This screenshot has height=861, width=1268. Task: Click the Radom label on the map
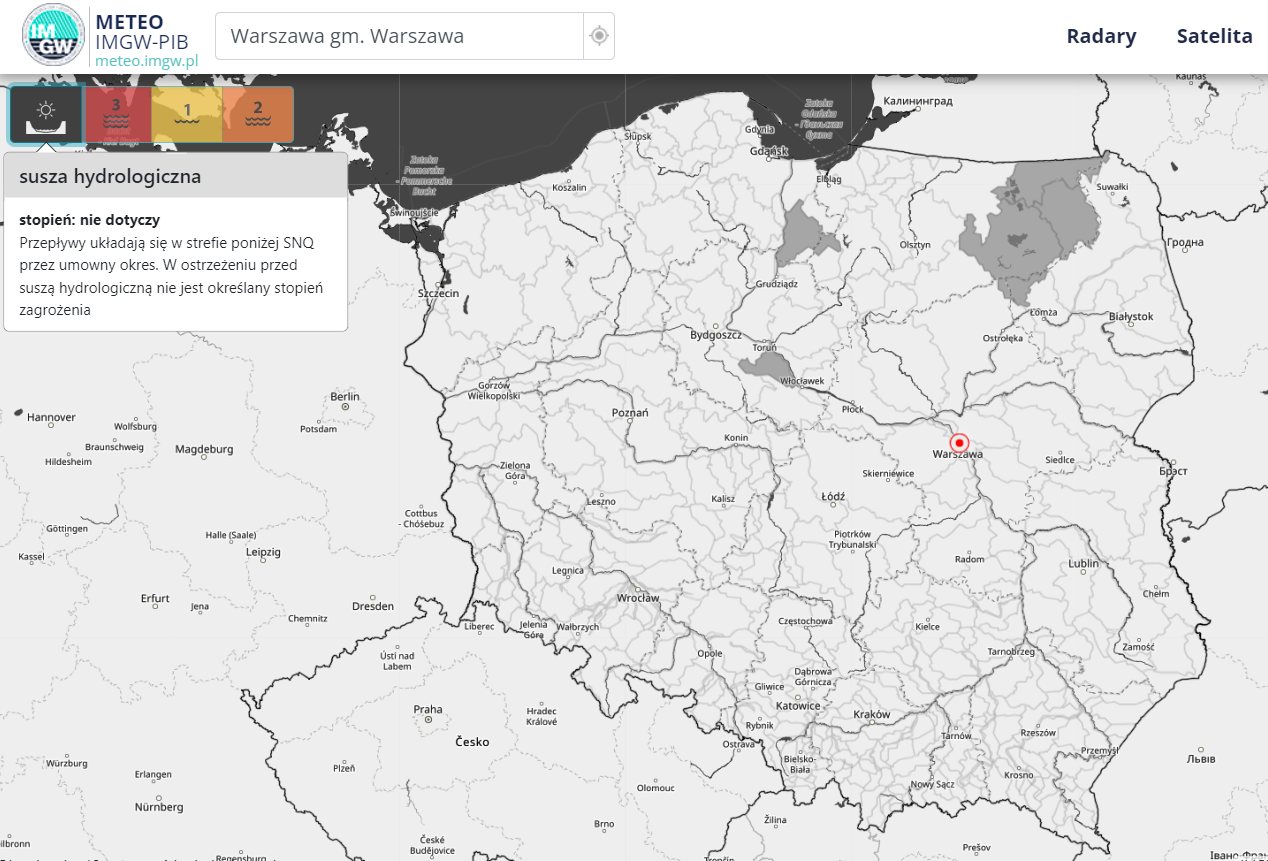[969, 559]
